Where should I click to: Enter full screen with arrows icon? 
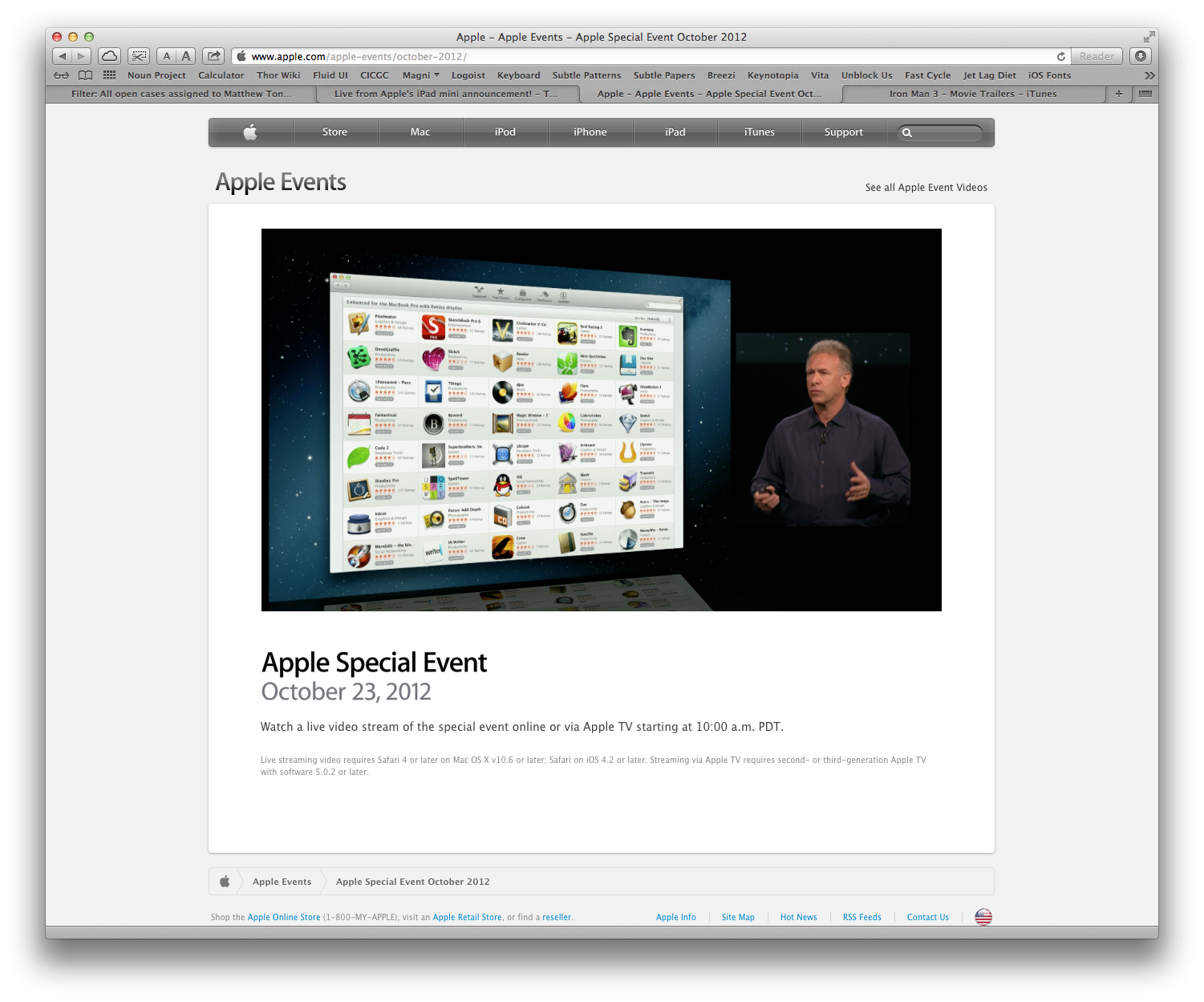1149,37
